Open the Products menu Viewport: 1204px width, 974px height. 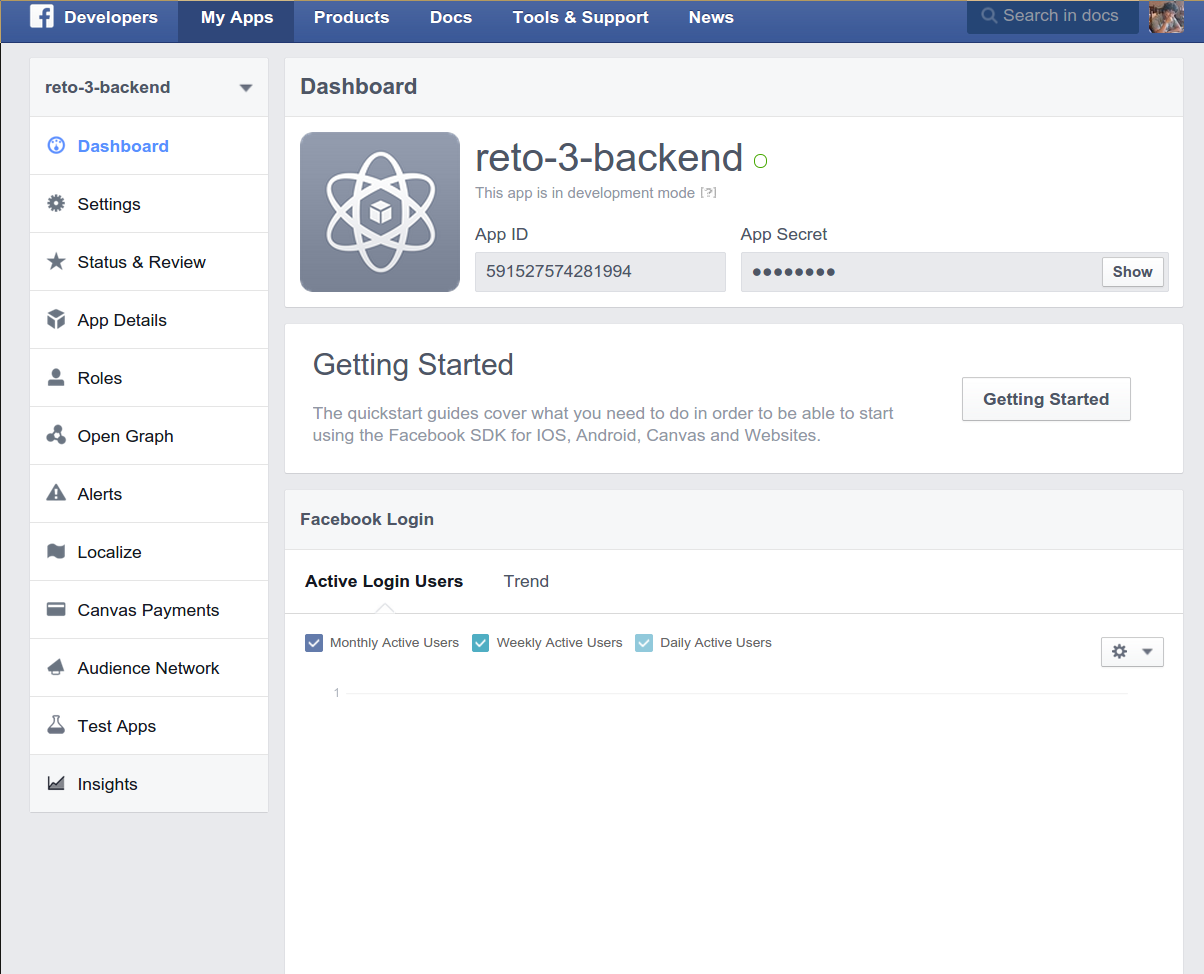pos(351,18)
